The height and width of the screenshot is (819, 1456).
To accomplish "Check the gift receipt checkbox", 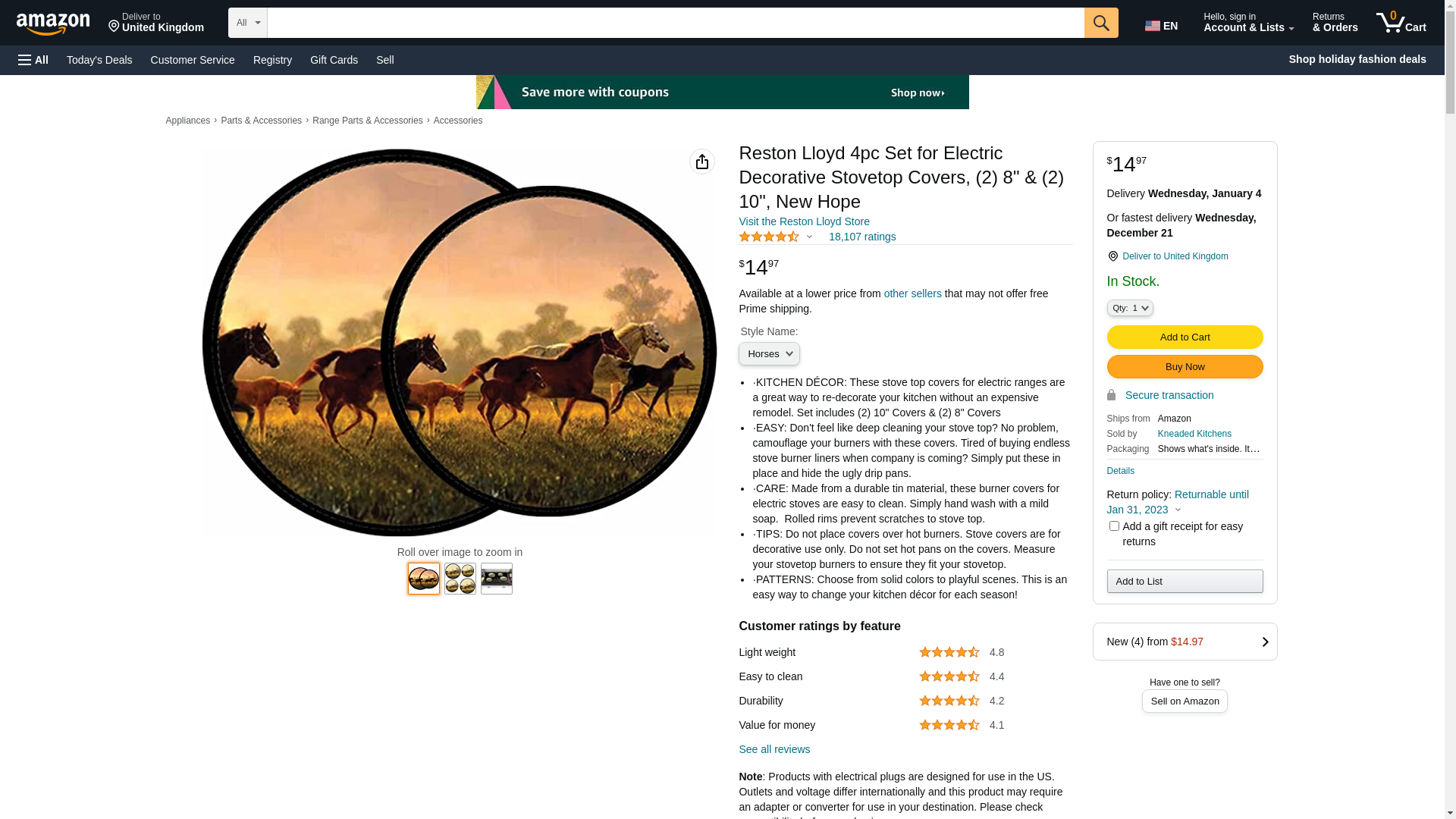I will coord(1114,526).
